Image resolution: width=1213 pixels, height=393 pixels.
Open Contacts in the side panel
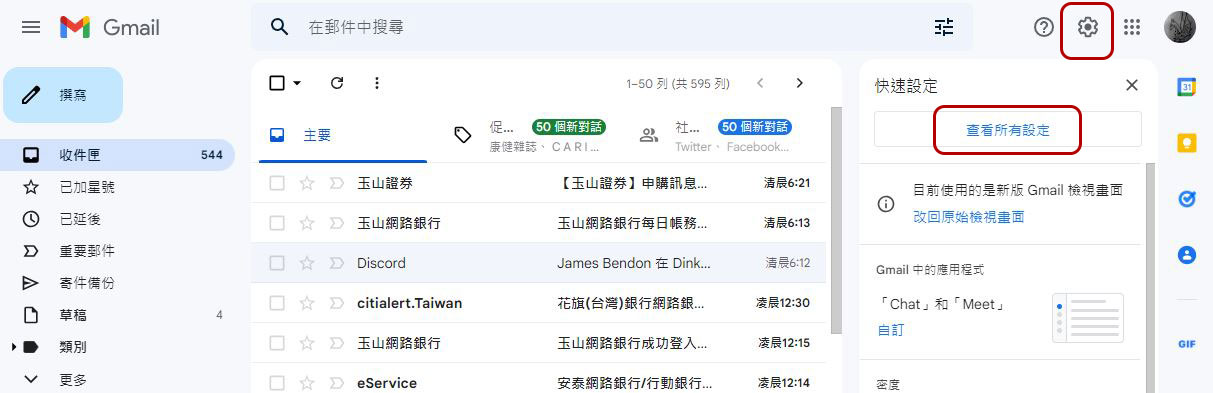coord(1187,255)
